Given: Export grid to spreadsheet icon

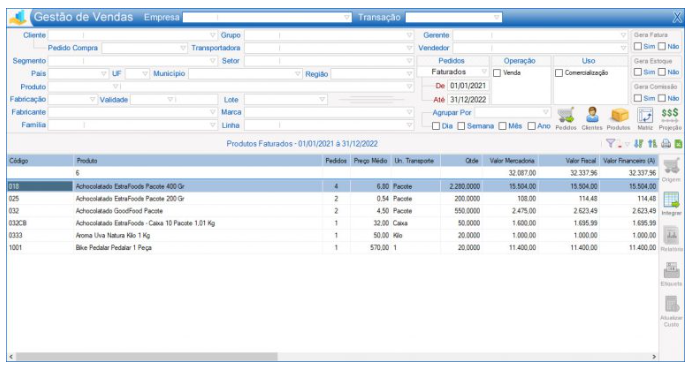Looking at the screenshot, I should [x=678, y=144].
